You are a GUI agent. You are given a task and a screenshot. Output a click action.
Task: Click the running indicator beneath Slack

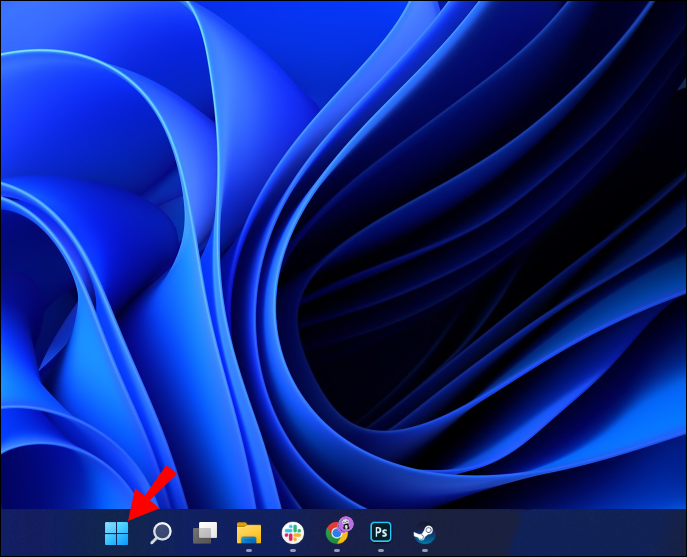coord(293,550)
